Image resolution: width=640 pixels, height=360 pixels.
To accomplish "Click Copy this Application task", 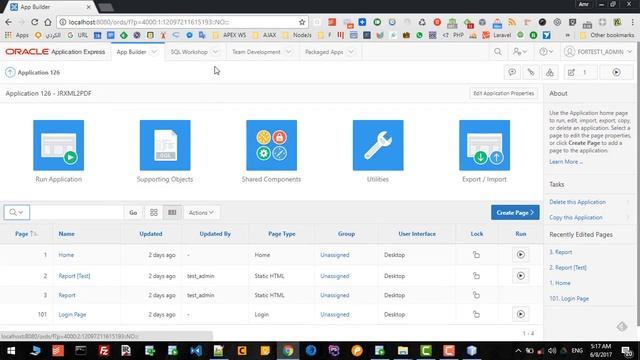I will (576, 217).
